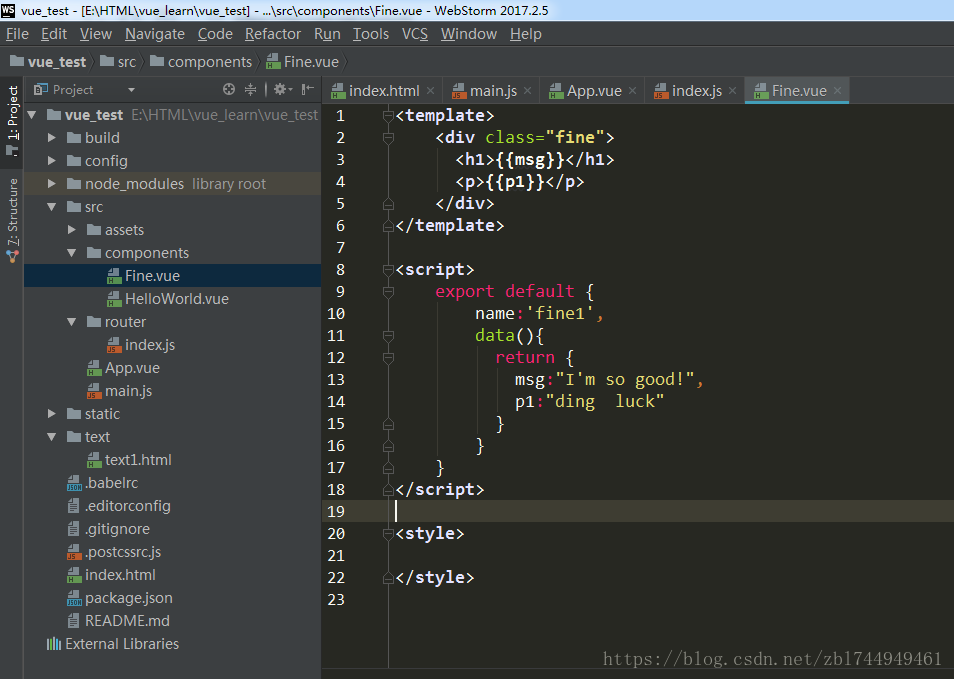Toggle the 7: Structure tool window
This screenshot has height=679, width=954.
point(12,220)
